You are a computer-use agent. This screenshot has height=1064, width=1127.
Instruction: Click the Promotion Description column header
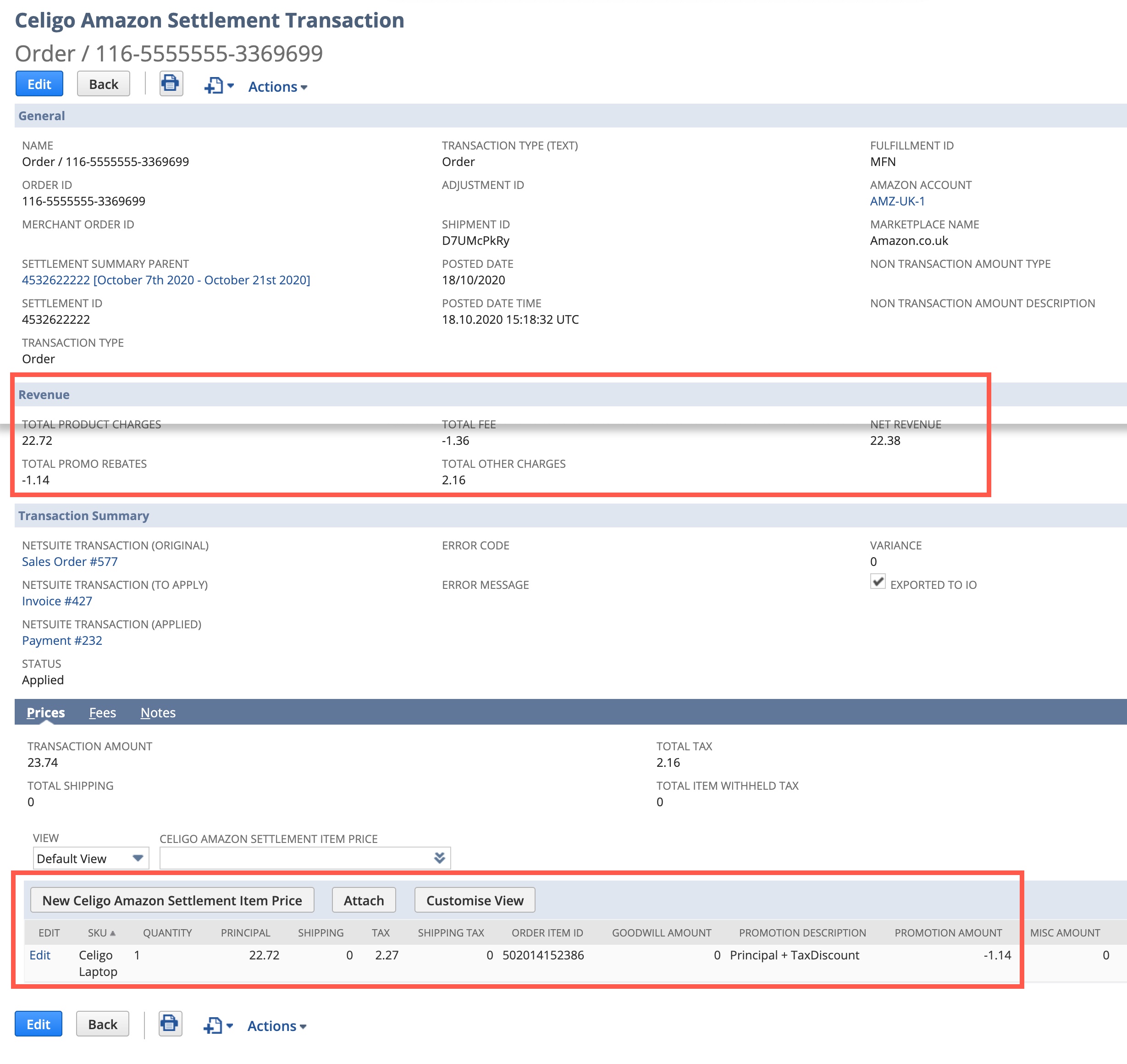pos(803,933)
